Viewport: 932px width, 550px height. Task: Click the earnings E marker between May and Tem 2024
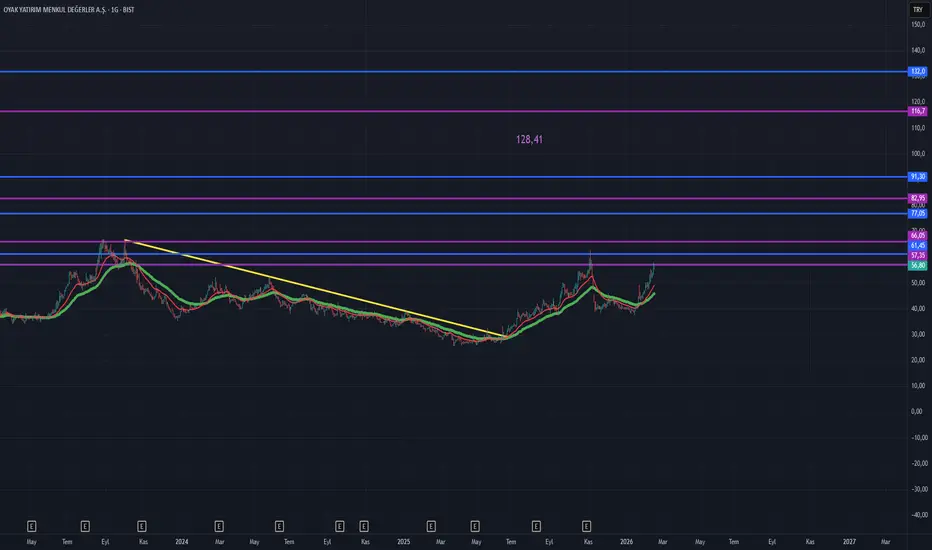pyautogui.click(x=279, y=526)
